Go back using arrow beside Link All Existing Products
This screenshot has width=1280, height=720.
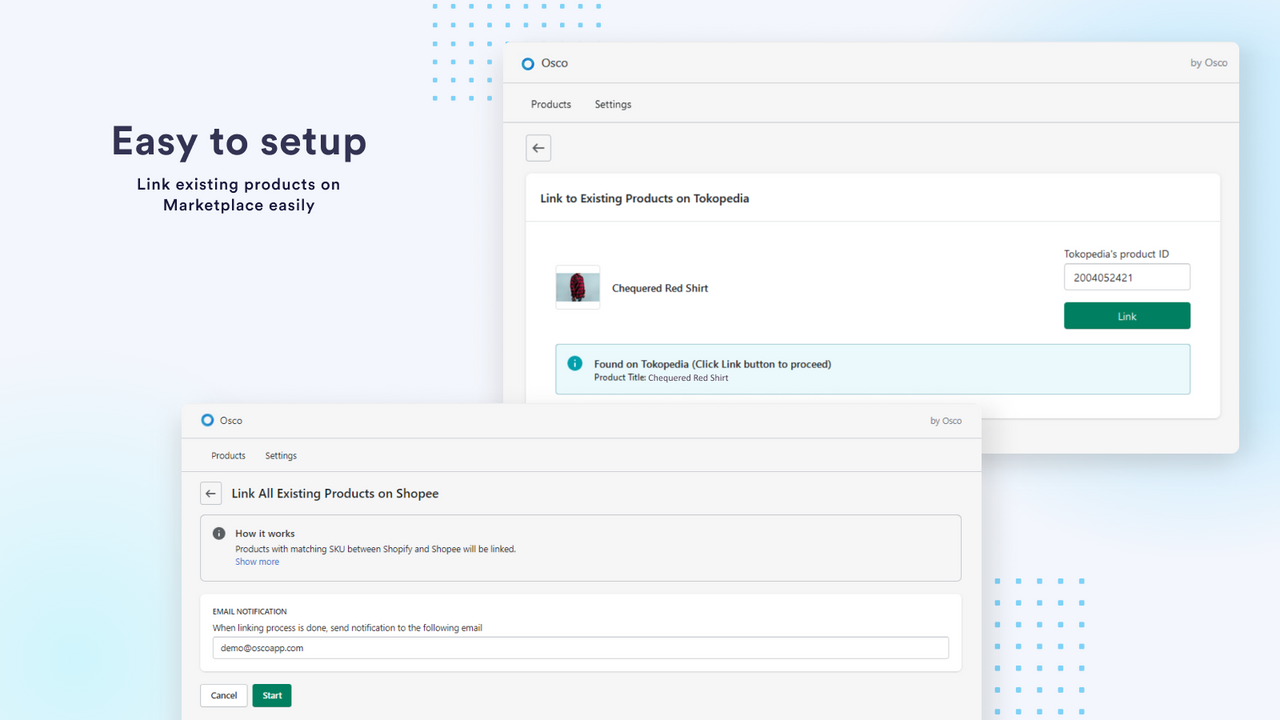pyautogui.click(x=210, y=493)
